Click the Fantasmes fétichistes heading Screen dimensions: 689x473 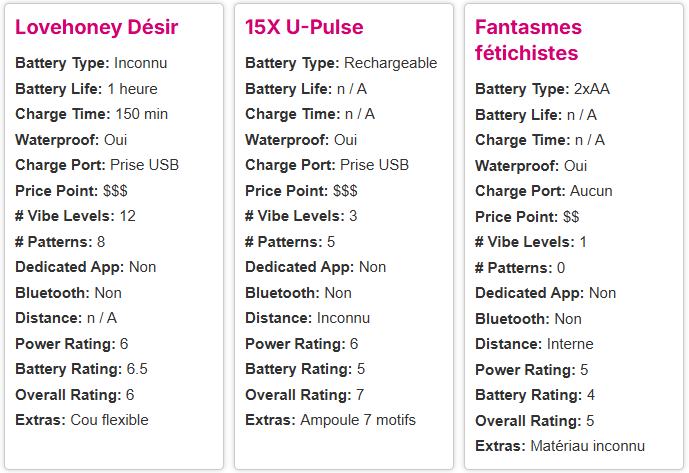(527, 39)
